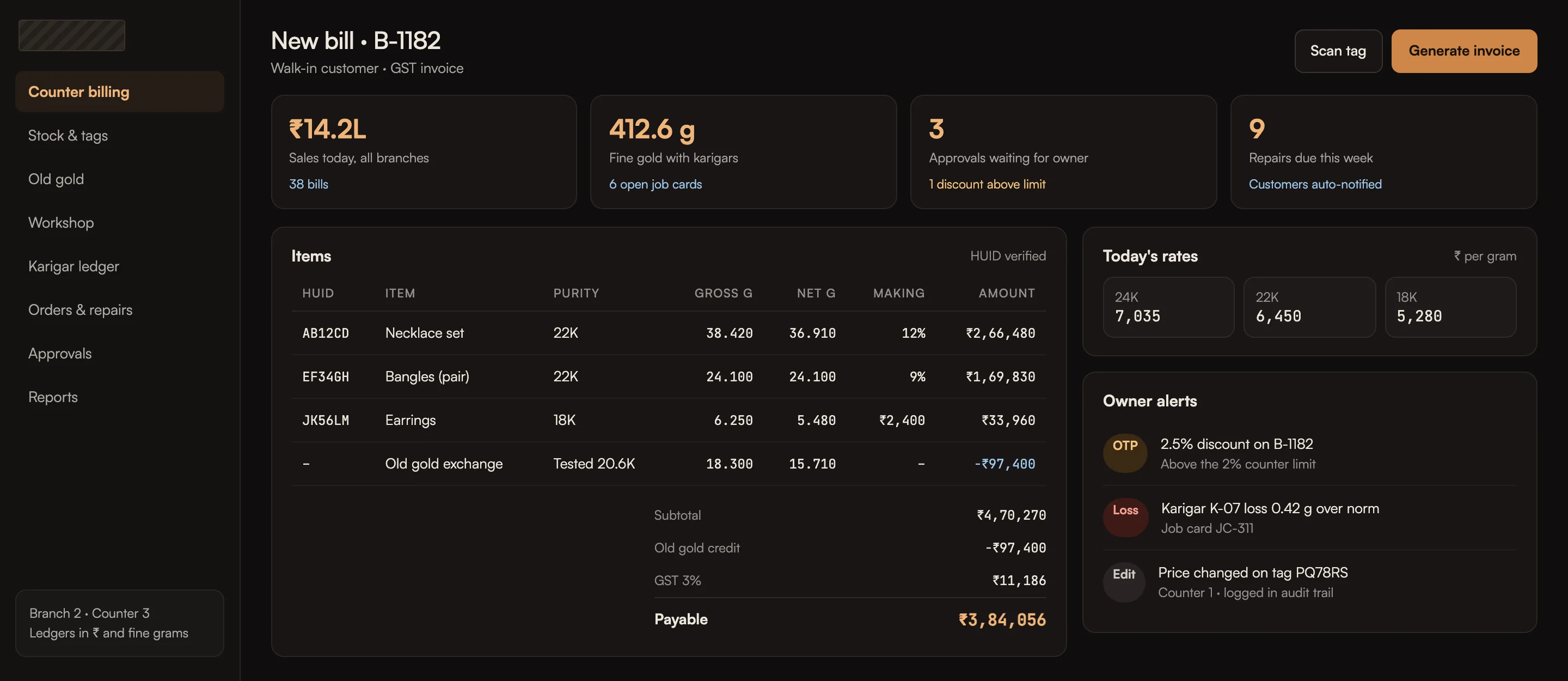The image size is (1568, 681).
Task: Open Karigar ledger
Action: (120, 266)
